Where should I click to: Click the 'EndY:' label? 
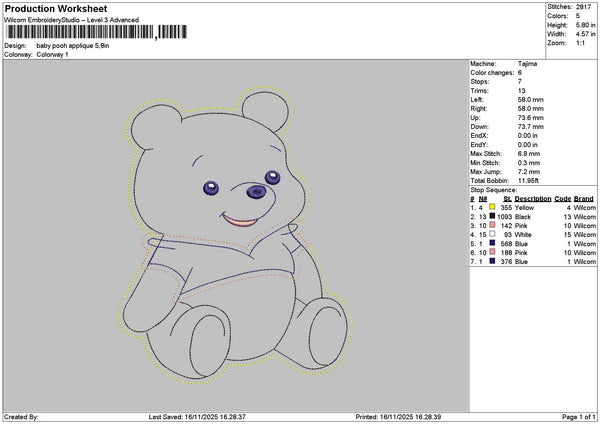(x=479, y=145)
